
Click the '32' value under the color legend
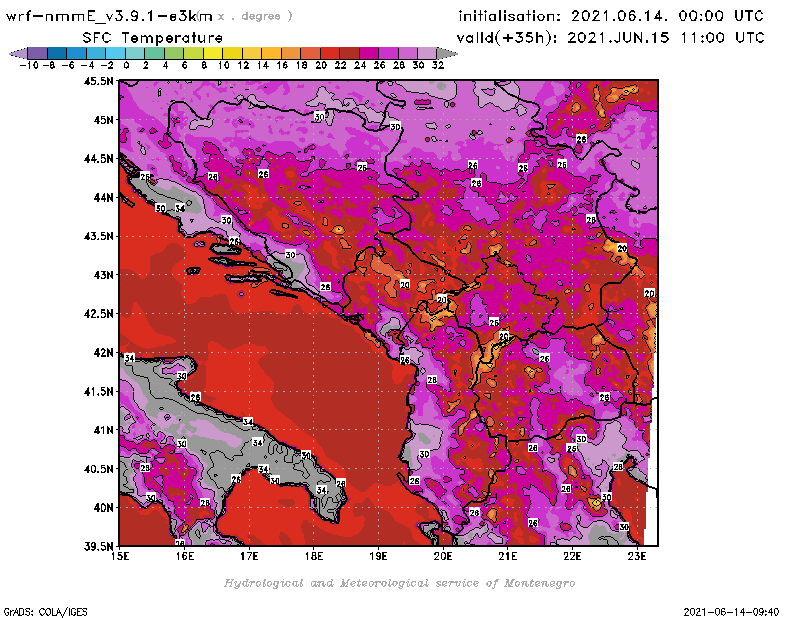click(438, 66)
